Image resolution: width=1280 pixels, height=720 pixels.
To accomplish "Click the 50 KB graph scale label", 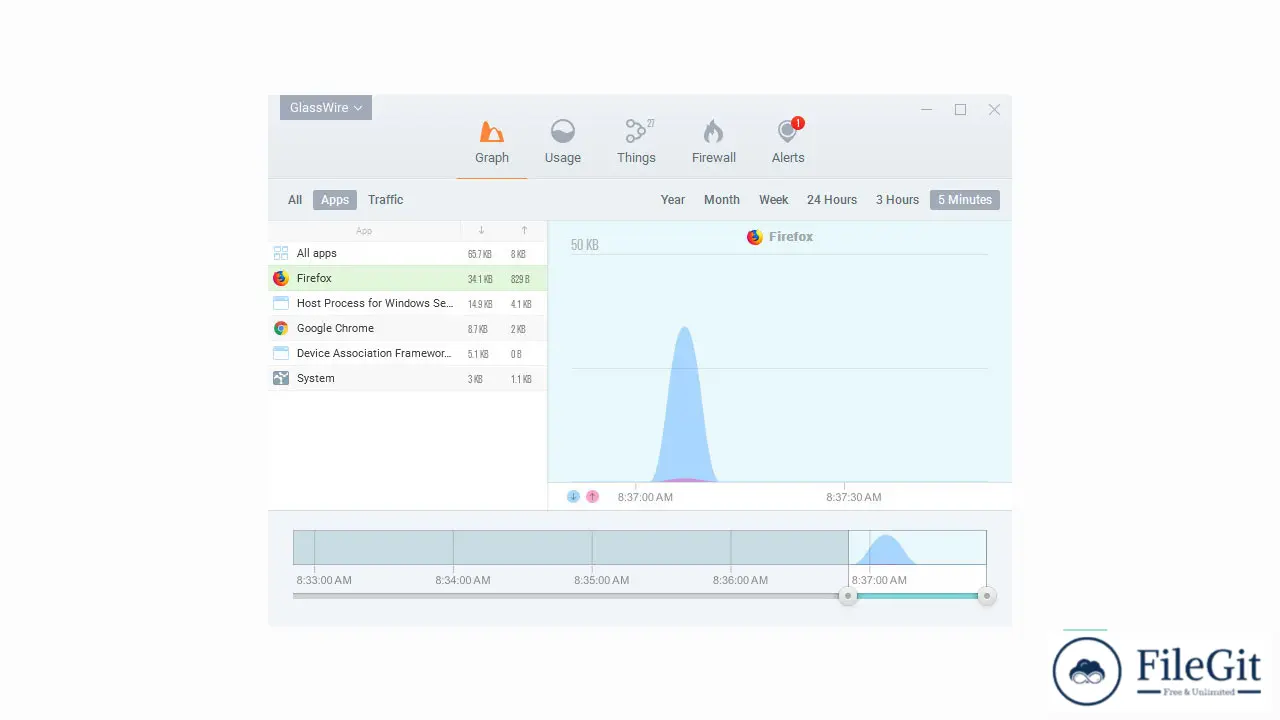I will (585, 245).
